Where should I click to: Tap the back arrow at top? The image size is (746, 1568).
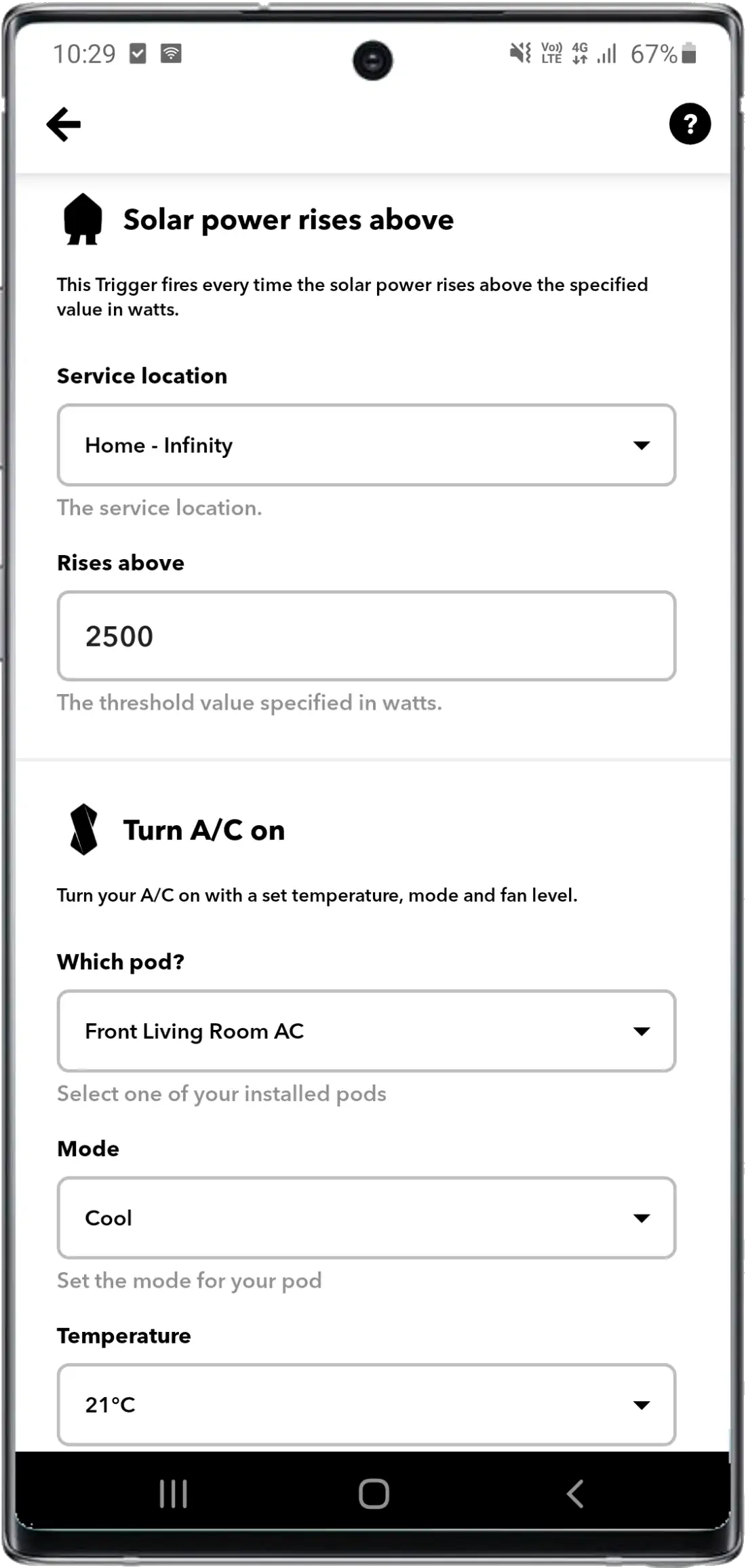(64, 124)
